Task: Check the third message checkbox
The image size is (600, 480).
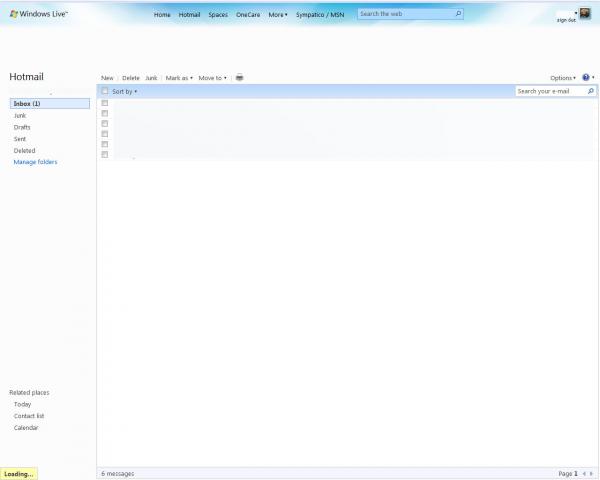Action: pos(104,124)
